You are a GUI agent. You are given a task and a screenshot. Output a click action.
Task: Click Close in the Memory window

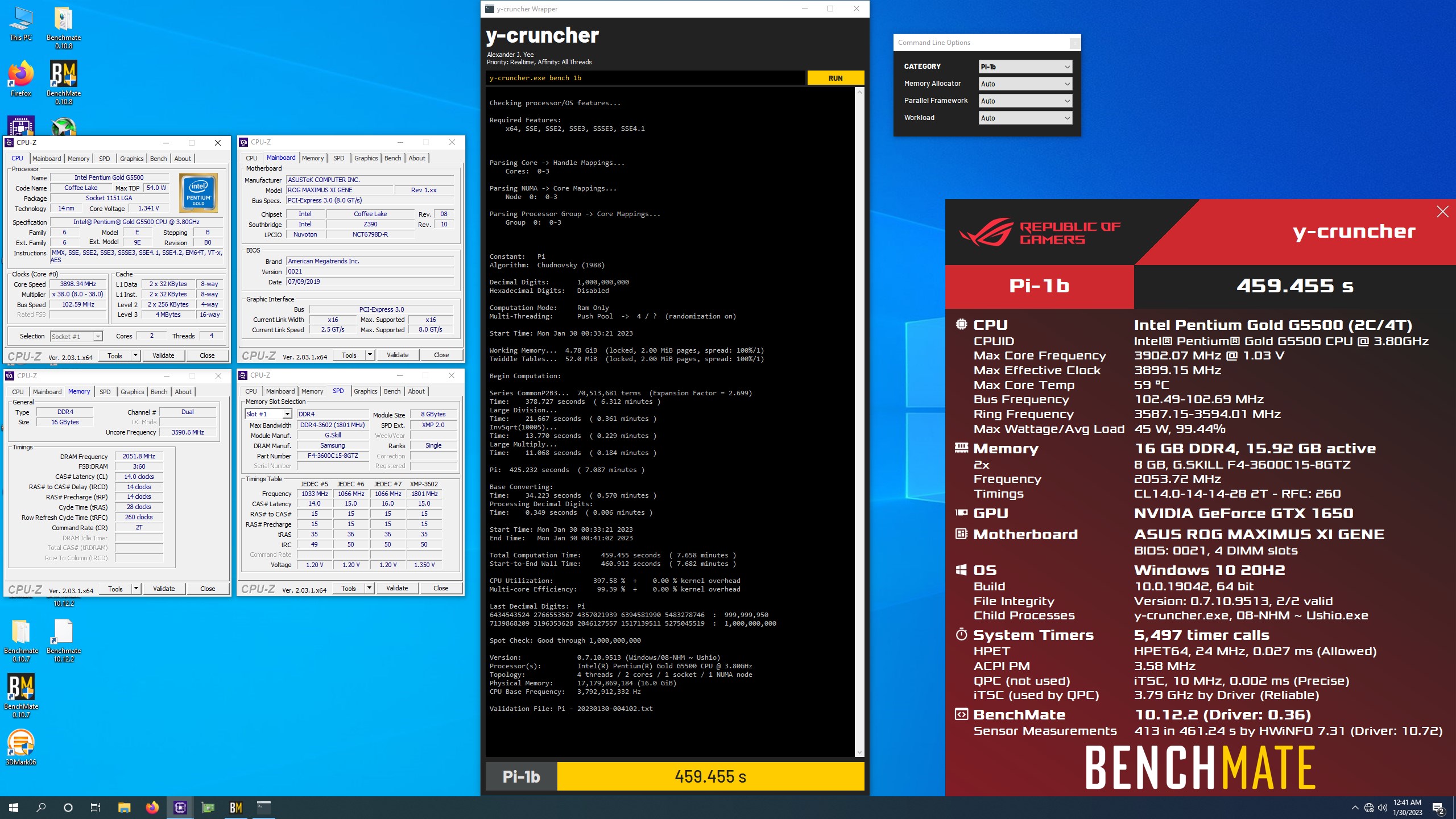pos(208,589)
